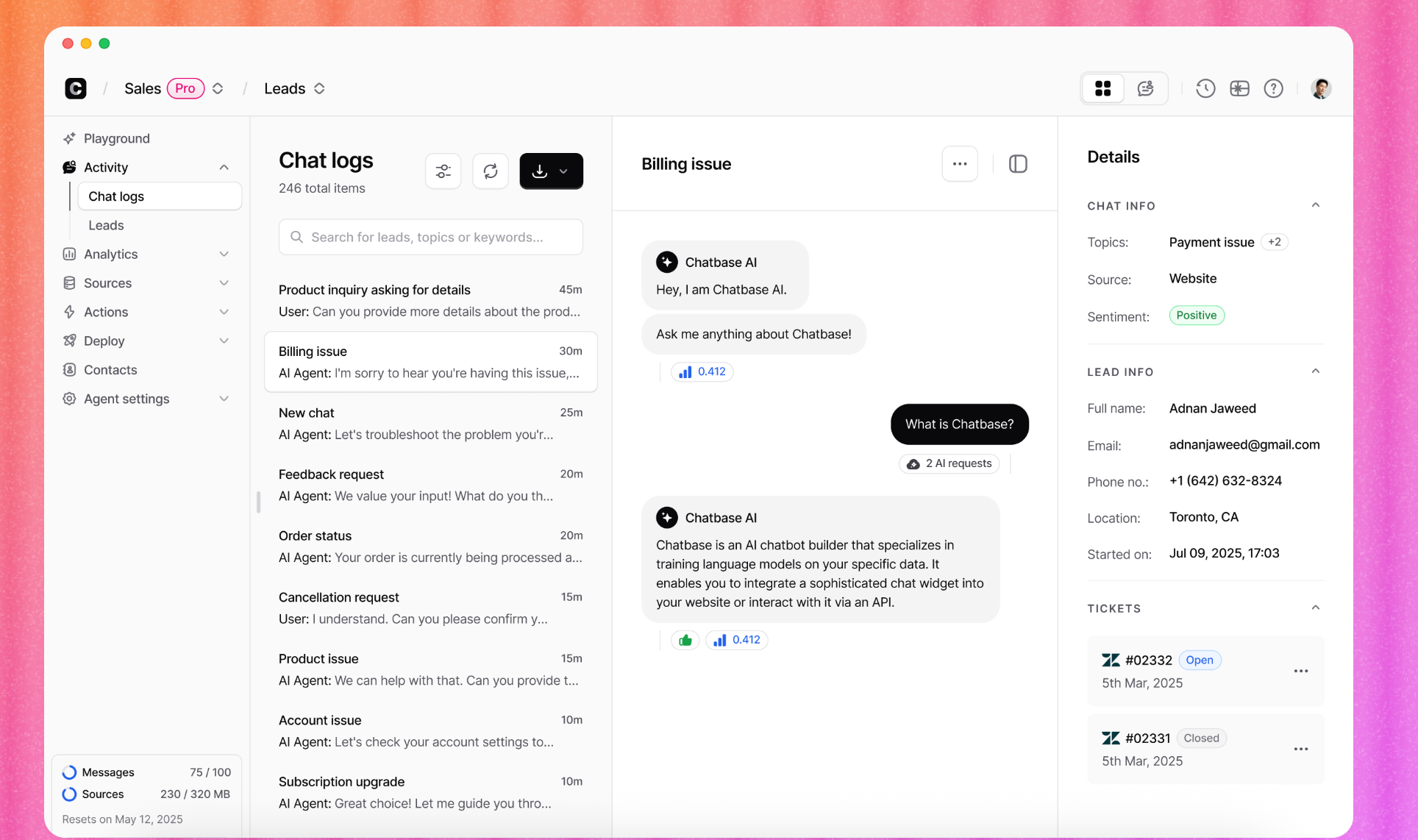The width and height of the screenshot is (1418, 840).
Task: Open Billing issue more options menu
Action: [x=960, y=164]
